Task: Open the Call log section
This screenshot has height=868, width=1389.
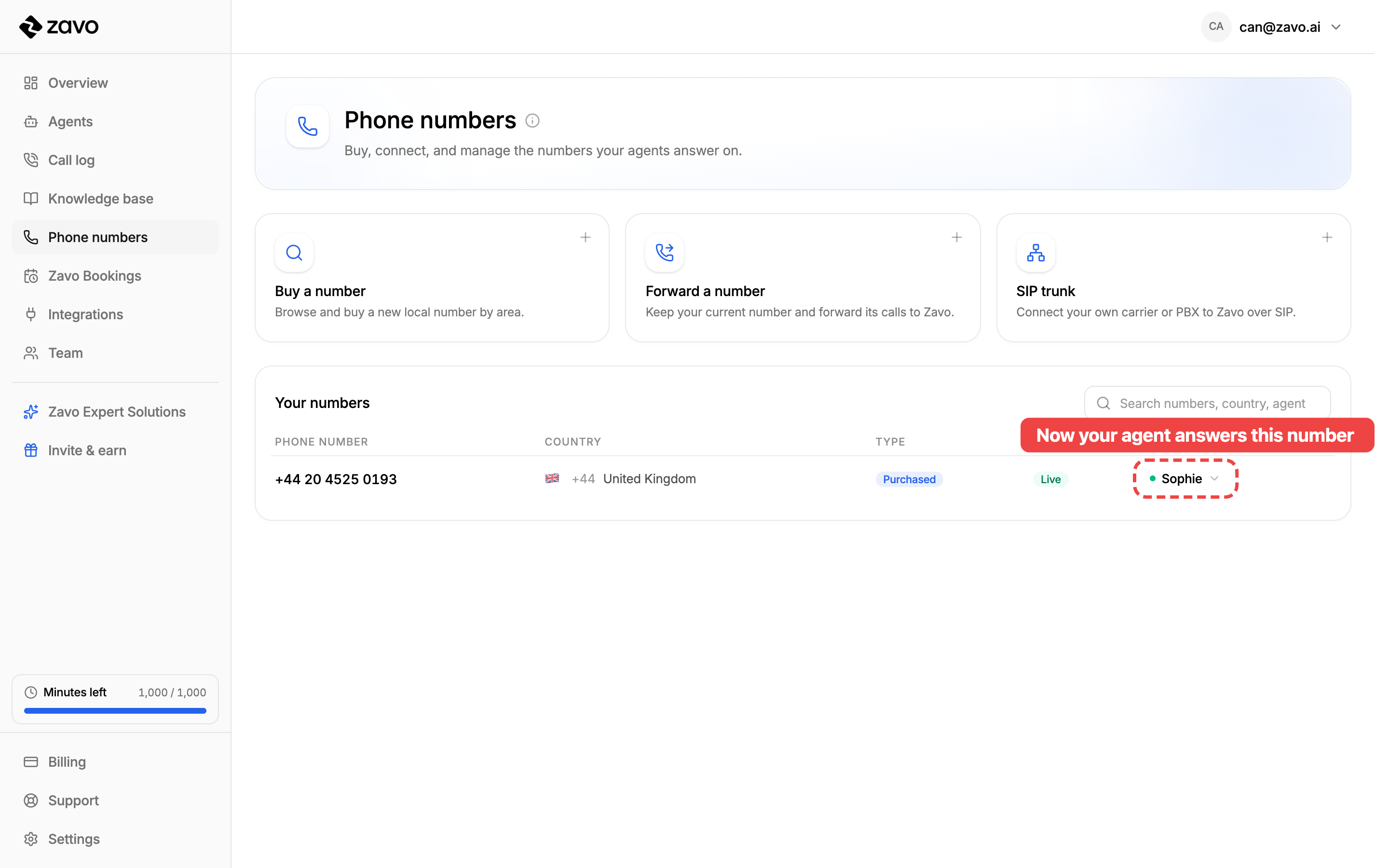Action: point(115,160)
